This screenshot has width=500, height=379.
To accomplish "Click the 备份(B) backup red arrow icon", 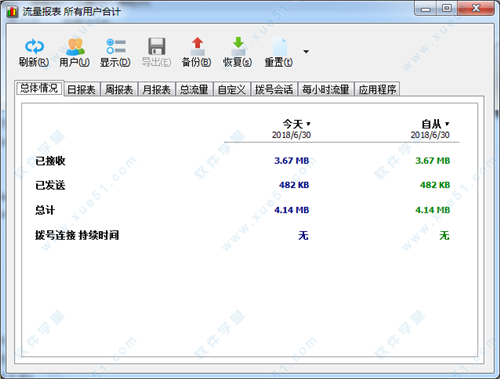I will tap(197, 46).
